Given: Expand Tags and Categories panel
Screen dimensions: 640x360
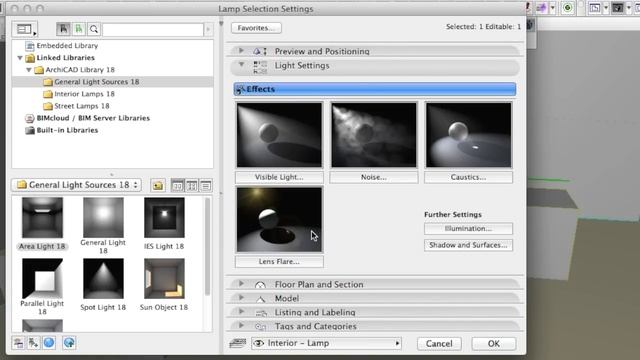Looking at the screenshot, I should [x=241, y=325].
